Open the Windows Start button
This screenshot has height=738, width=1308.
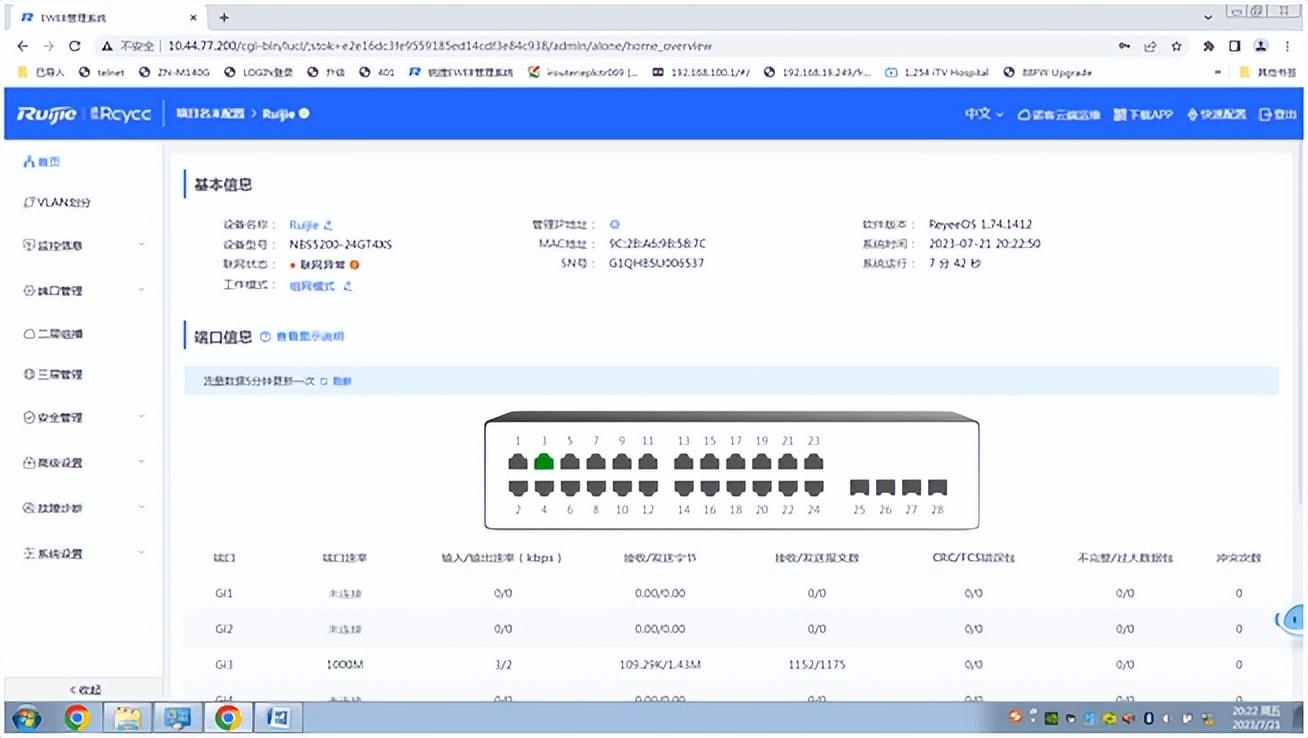pyautogui.click(x=27, y=718)
